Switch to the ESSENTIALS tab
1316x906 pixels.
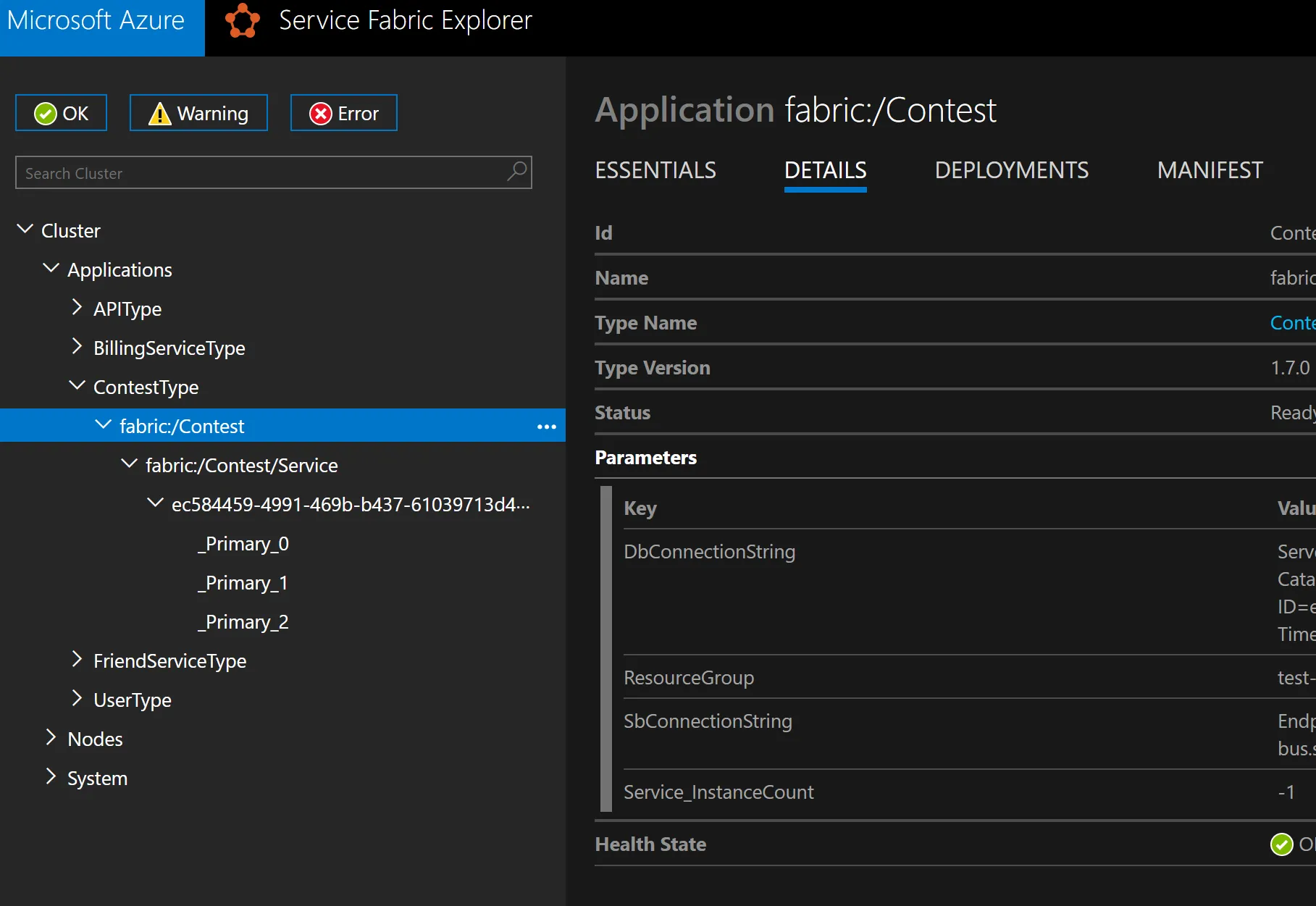pyautogui.click(x=655, y=170)
